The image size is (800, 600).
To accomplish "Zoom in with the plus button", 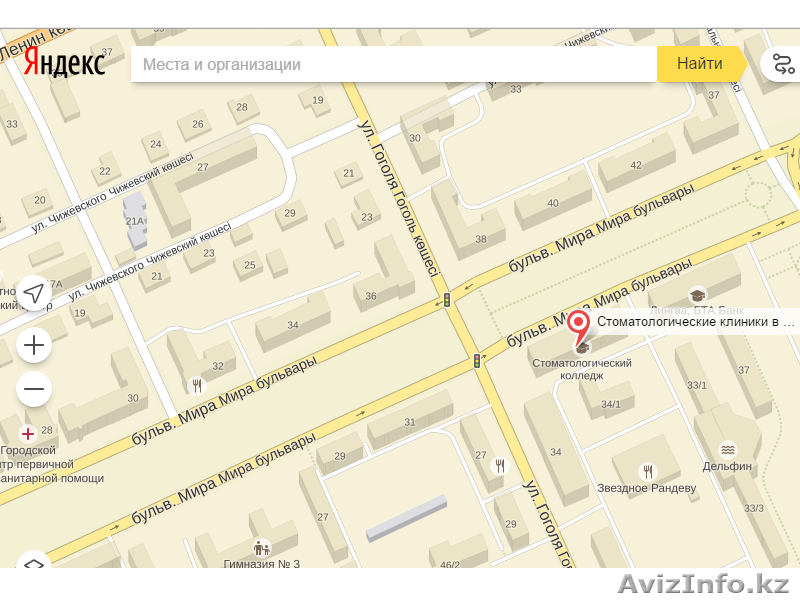I will click(34, 345).
